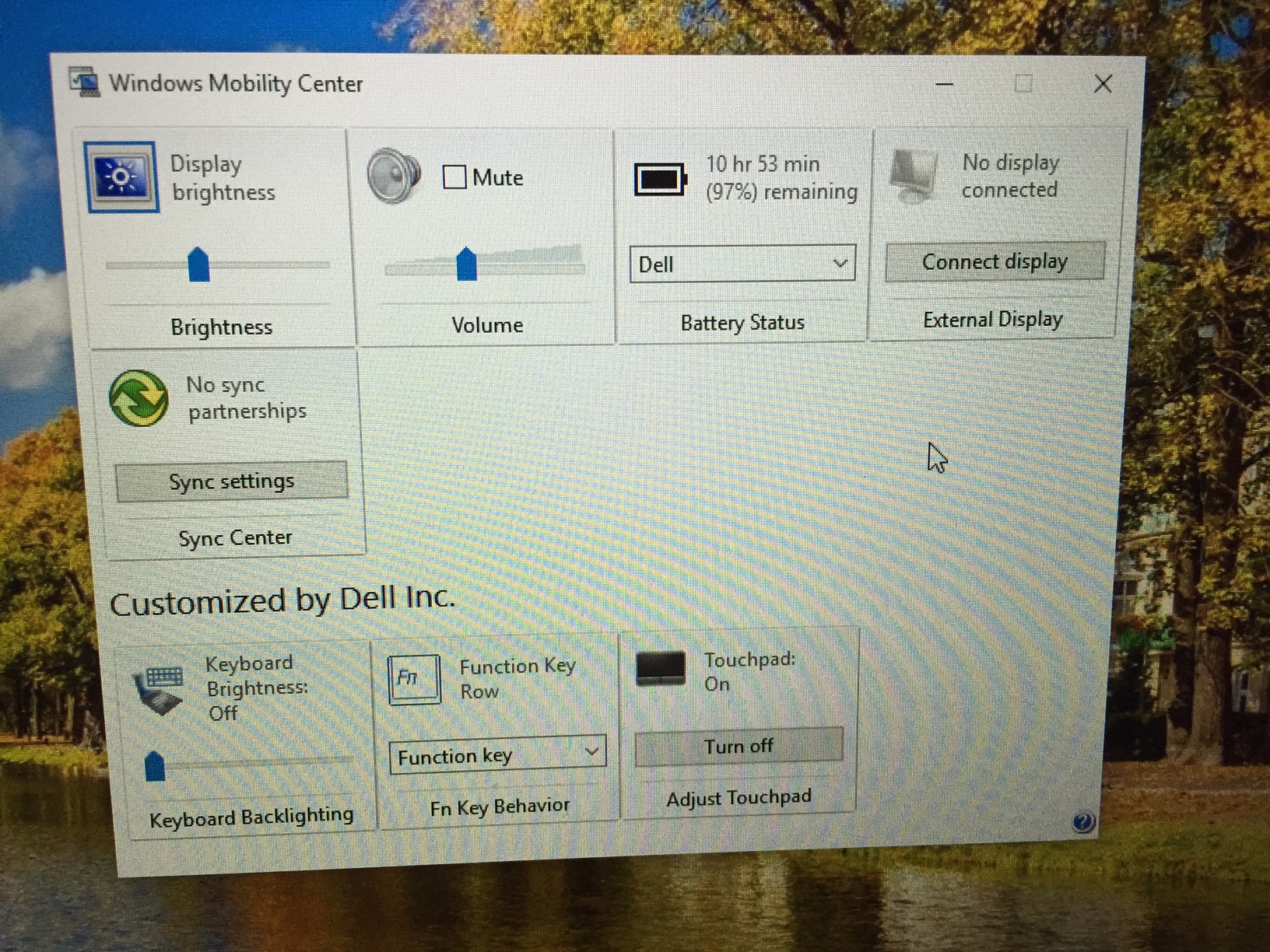Close the Windows Mobility Center window

pyautogui.click(x=1103, y=83)
